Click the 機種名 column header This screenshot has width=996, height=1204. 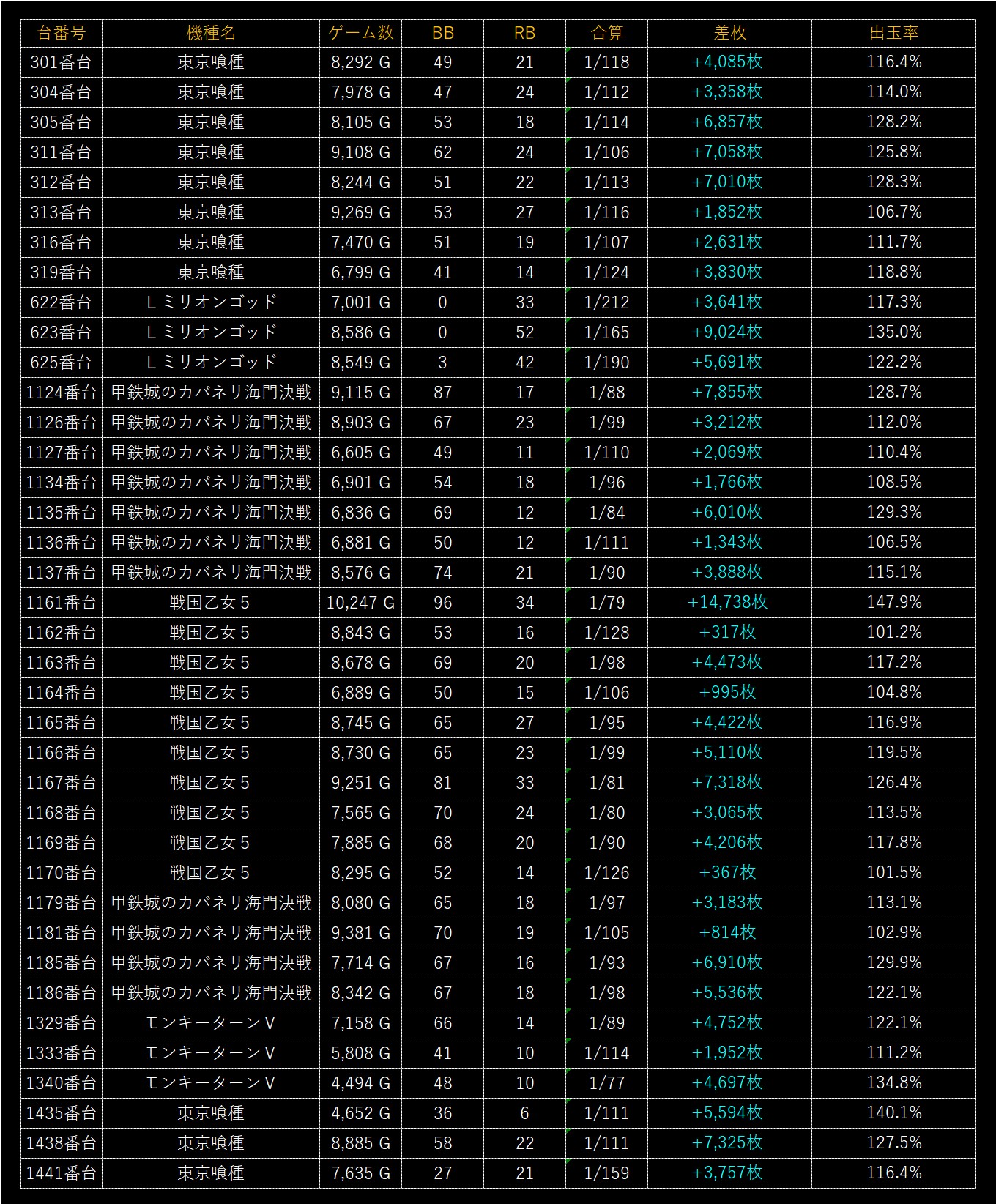[x=211, y=33]
